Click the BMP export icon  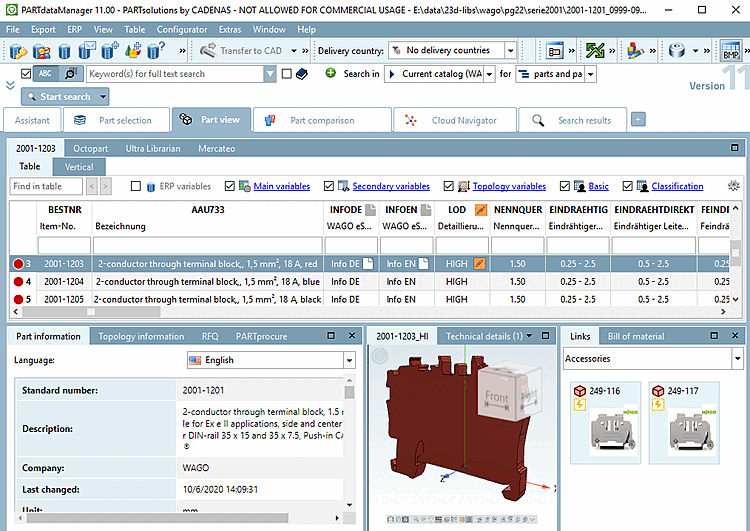[x=731, y=50]
